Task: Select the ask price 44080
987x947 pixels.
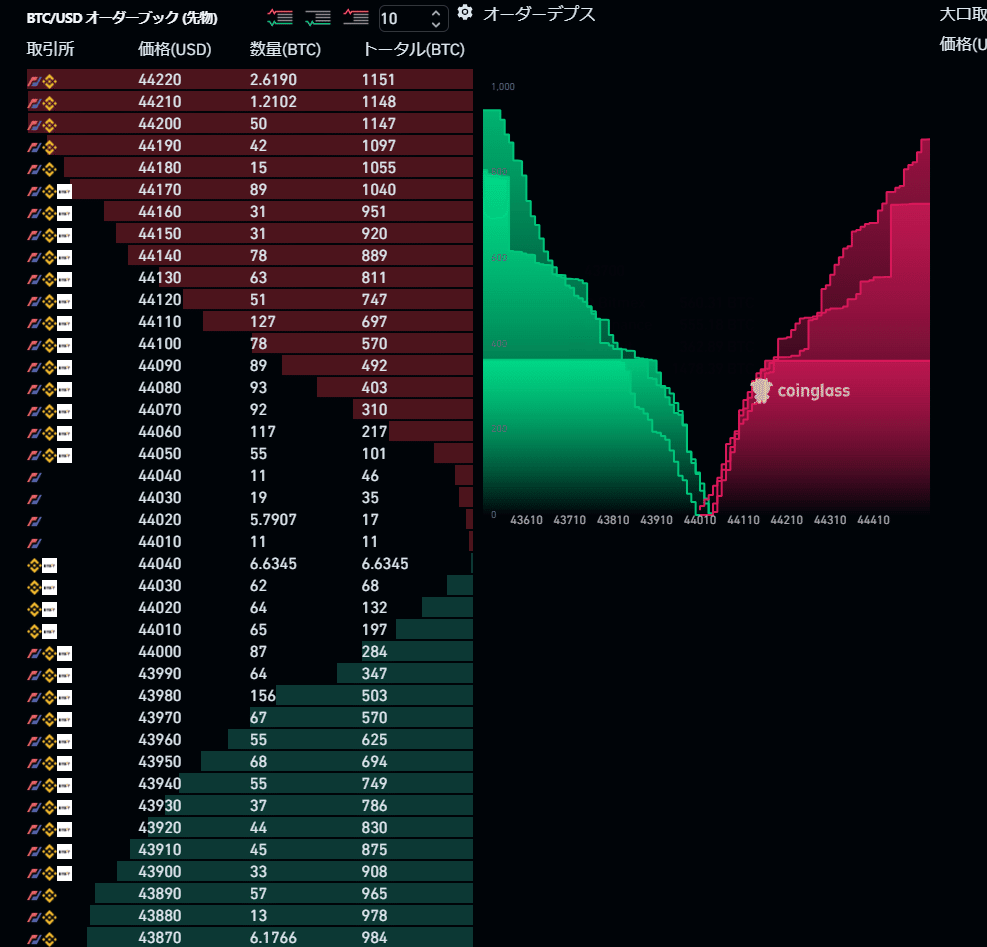Action: (x=160, y=388)
